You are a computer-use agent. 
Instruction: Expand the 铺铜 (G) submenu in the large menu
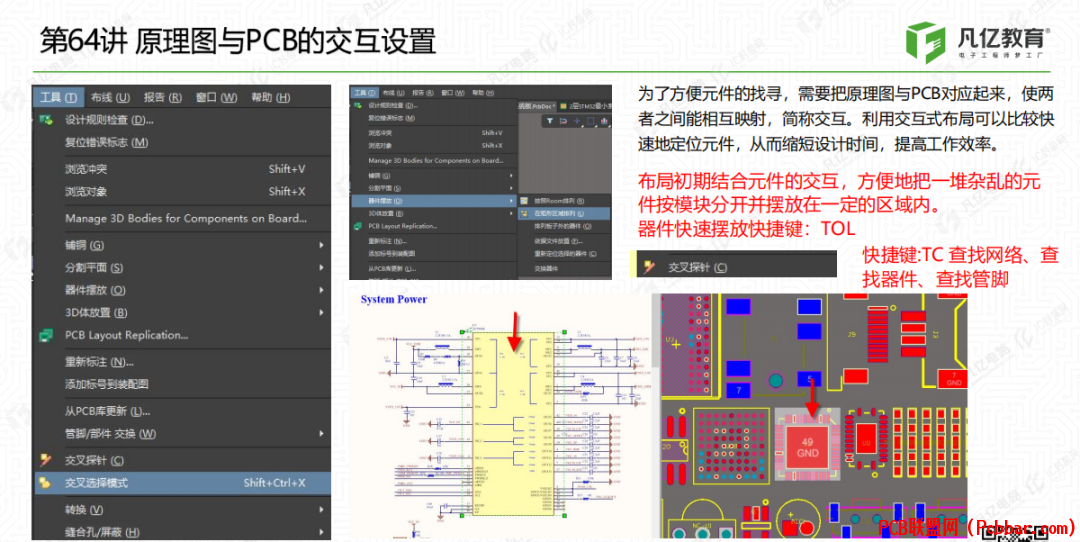tap(182, 245)
